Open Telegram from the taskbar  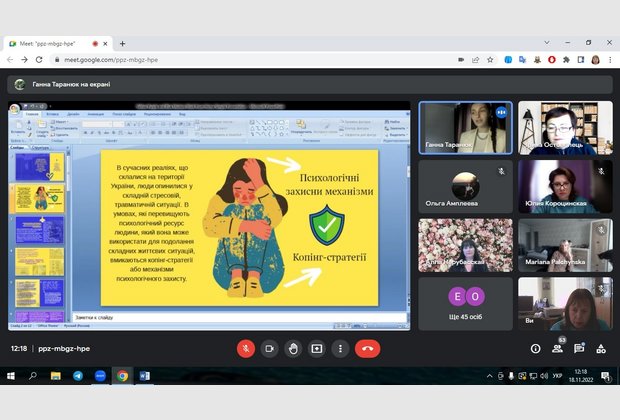(x=78, y=376)
